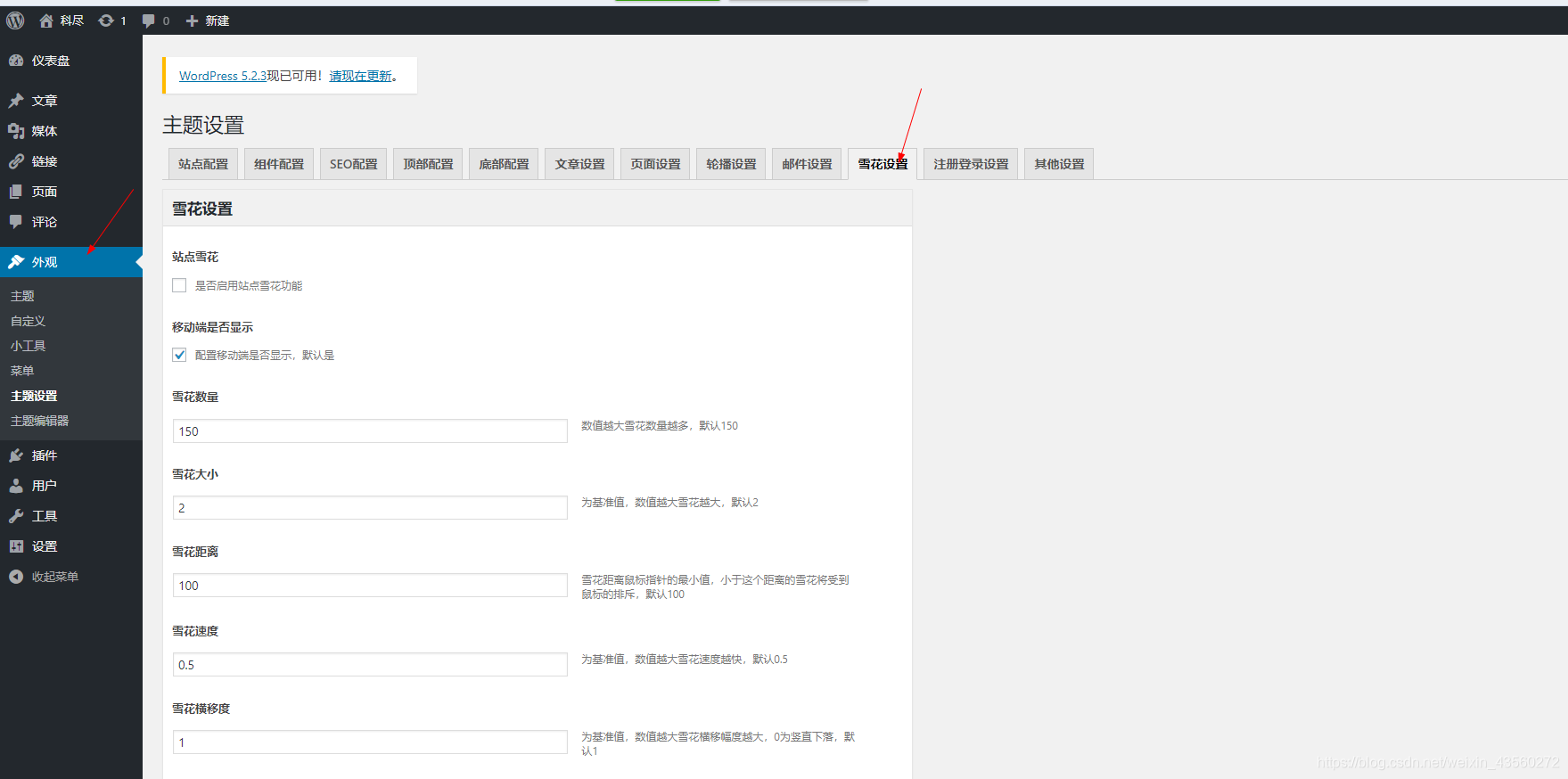
Task: Open the 文章设置 tab
Action: pyautogui.click(x=579, y=164)
